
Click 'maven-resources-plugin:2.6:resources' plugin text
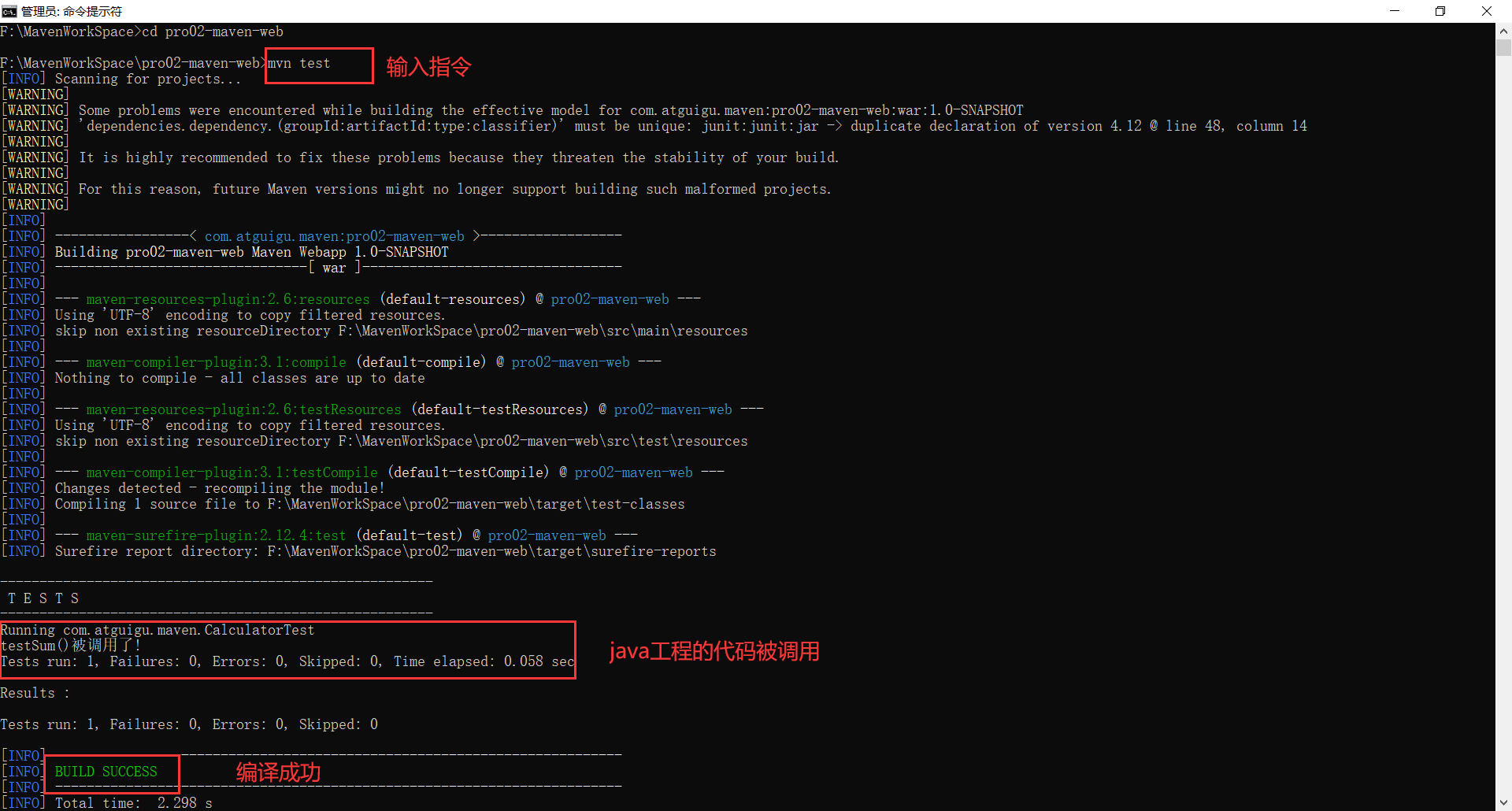click(x=228, y=299)
